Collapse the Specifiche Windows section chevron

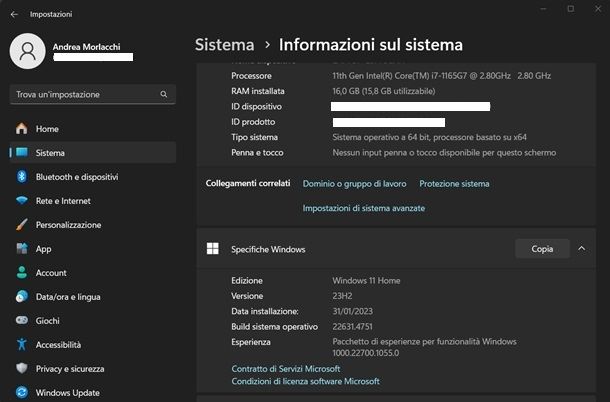pos(582,248)
